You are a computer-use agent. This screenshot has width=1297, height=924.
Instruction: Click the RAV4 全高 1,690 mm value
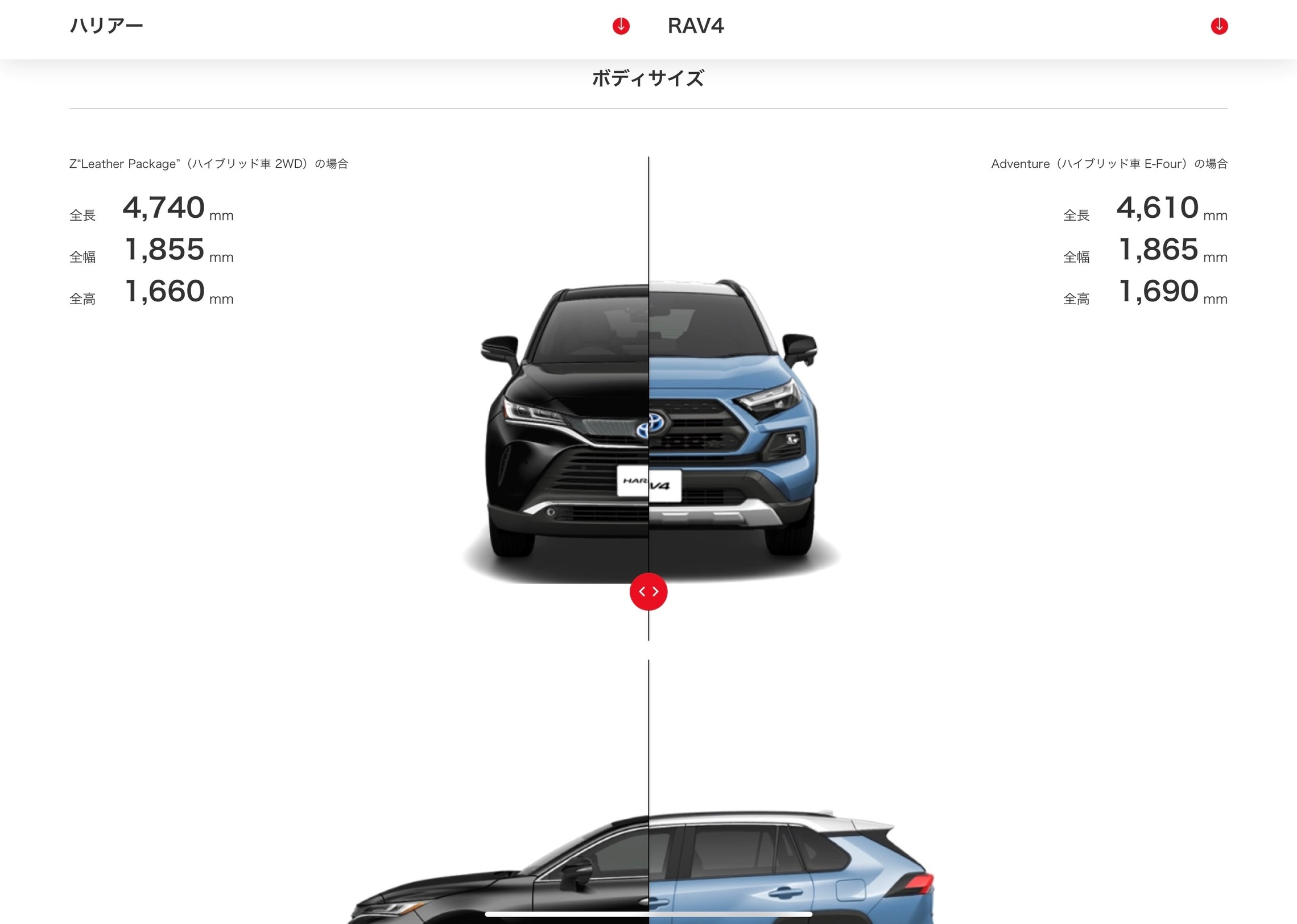[x=1173, y=292]
